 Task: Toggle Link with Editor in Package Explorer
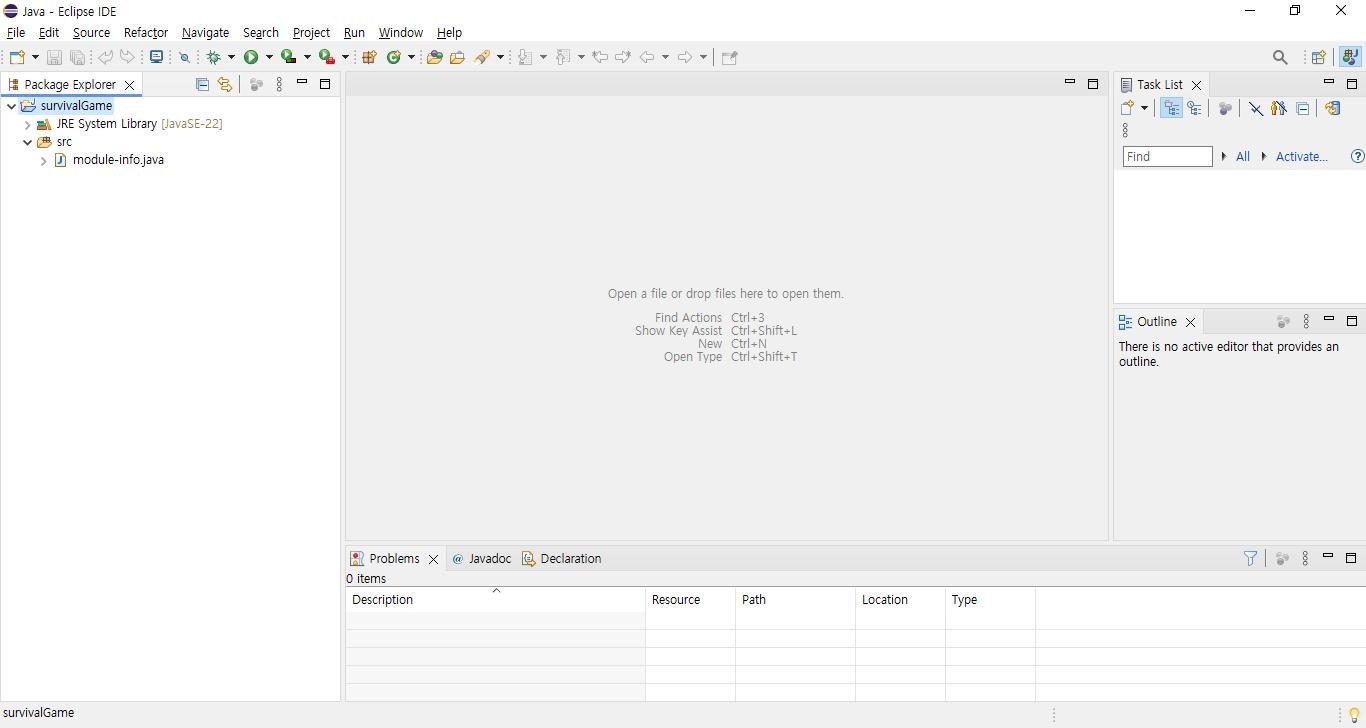coord(225,85)
